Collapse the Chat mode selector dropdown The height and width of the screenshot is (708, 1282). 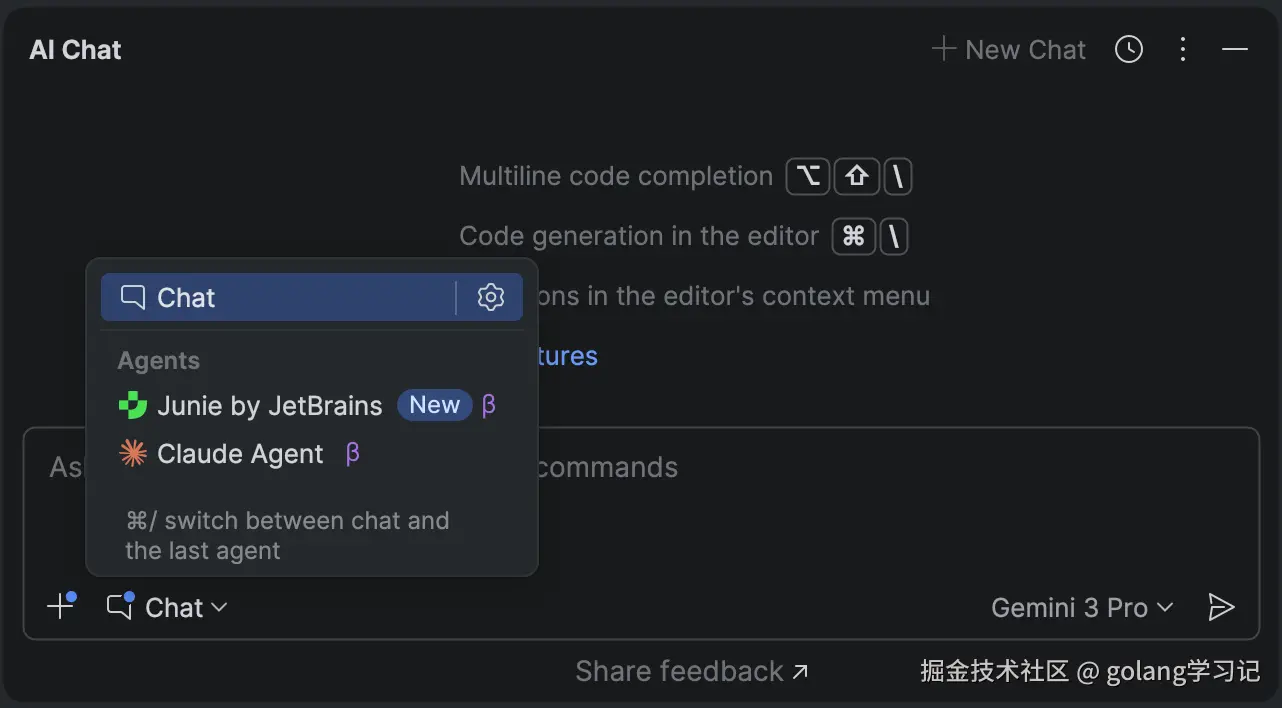187,608
